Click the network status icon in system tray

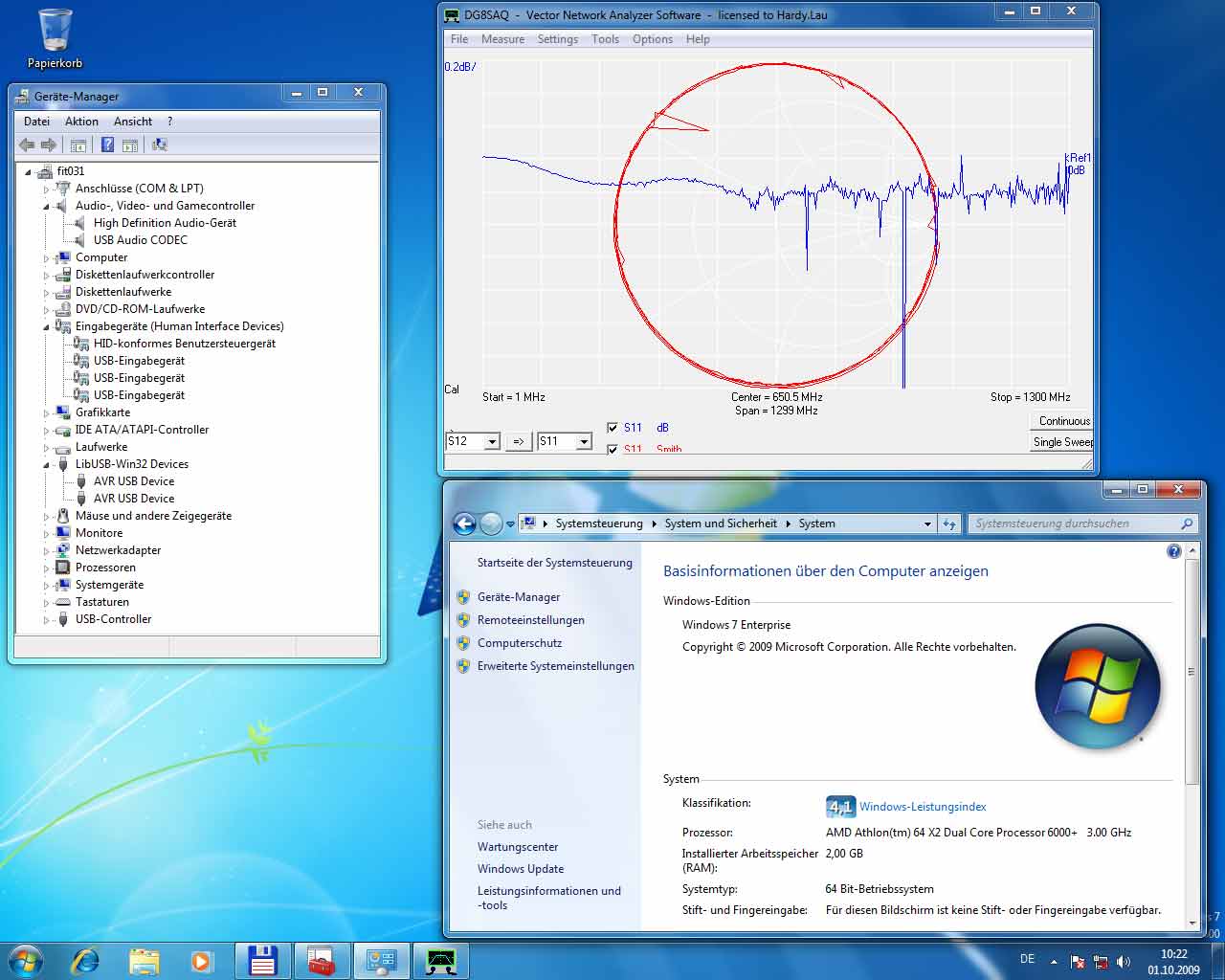click(x=1101, y=961)
